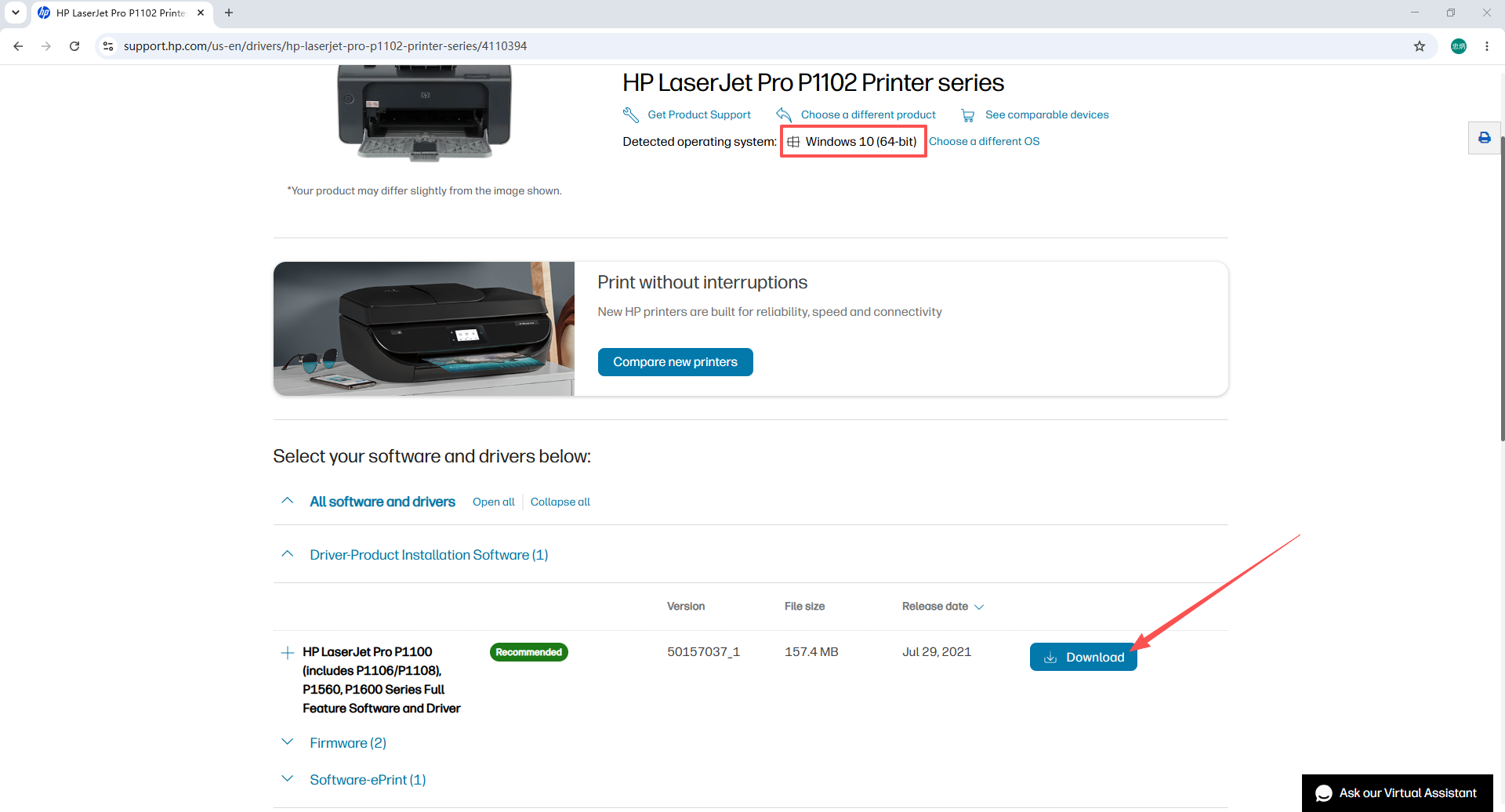
Task: Bookmark this page with the star icon
Action: coord(1420,46)
